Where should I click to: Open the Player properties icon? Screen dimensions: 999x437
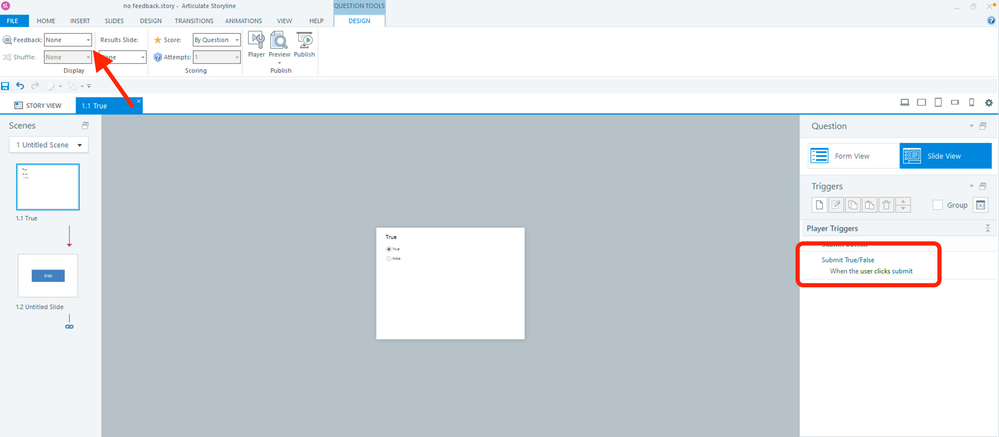pos(256,40)
